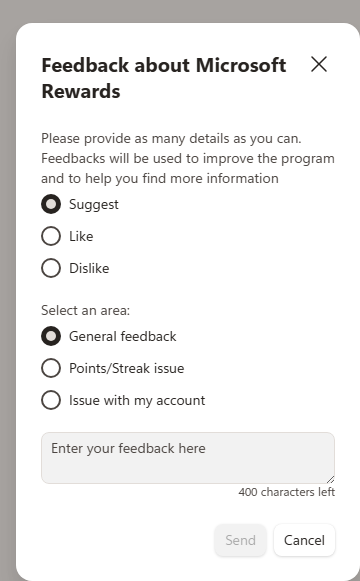
Task: Pick the Dislike radio button circle
Action: point(51,268)
